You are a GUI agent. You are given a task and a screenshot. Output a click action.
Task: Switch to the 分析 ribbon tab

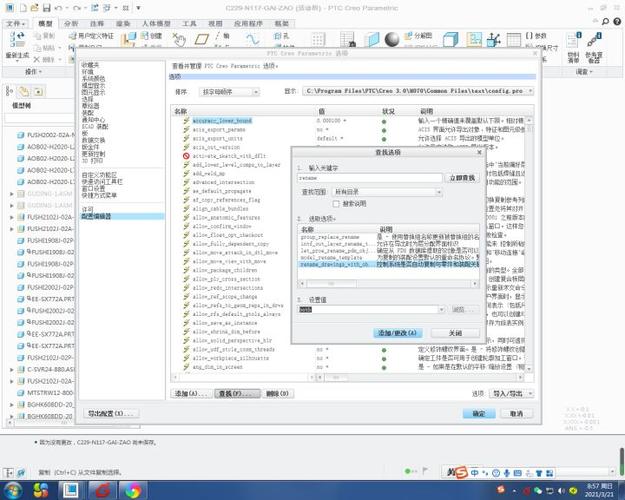[x=71, y=24]
